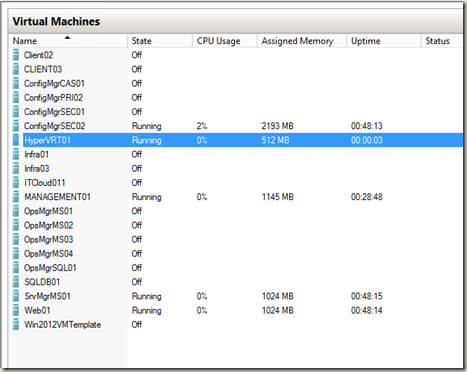467x372 pixels.
Task: Click the VM icon beside SrvMgrMS01
Action: 16,296
